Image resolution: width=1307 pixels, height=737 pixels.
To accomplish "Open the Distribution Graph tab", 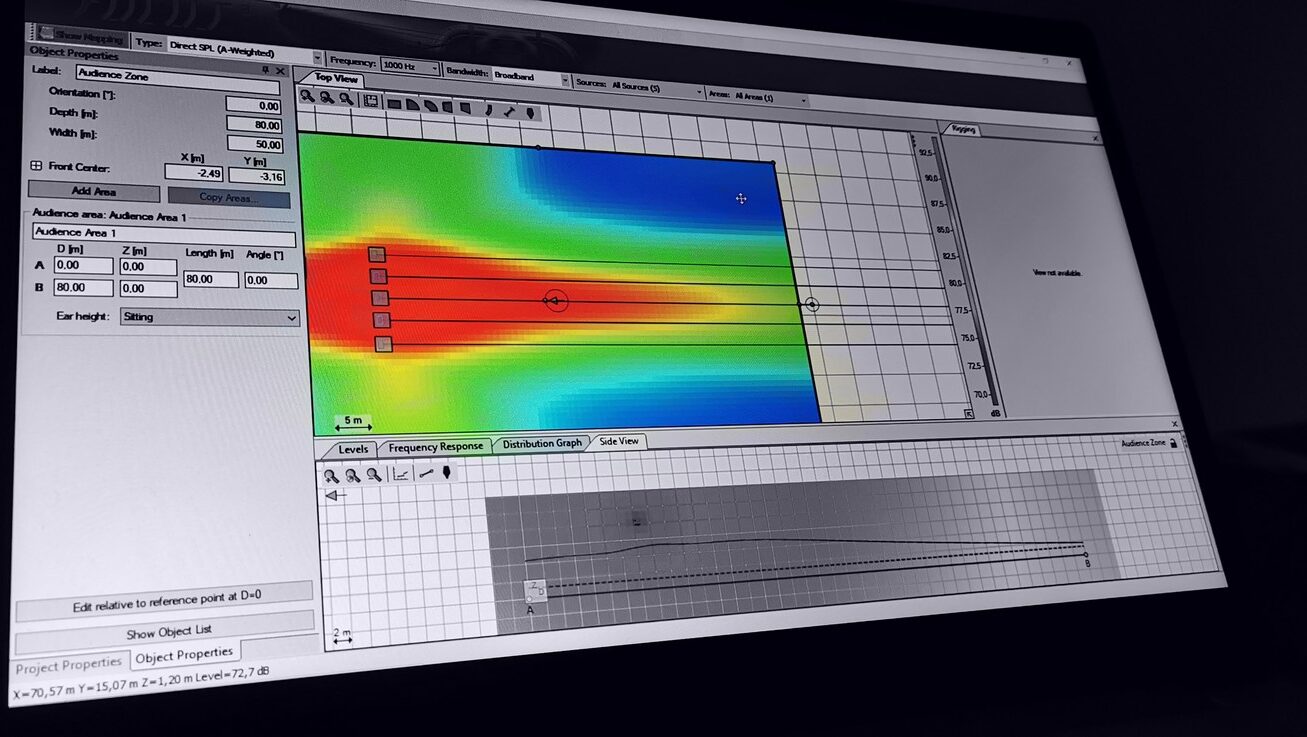I will (x=541, y=443).
